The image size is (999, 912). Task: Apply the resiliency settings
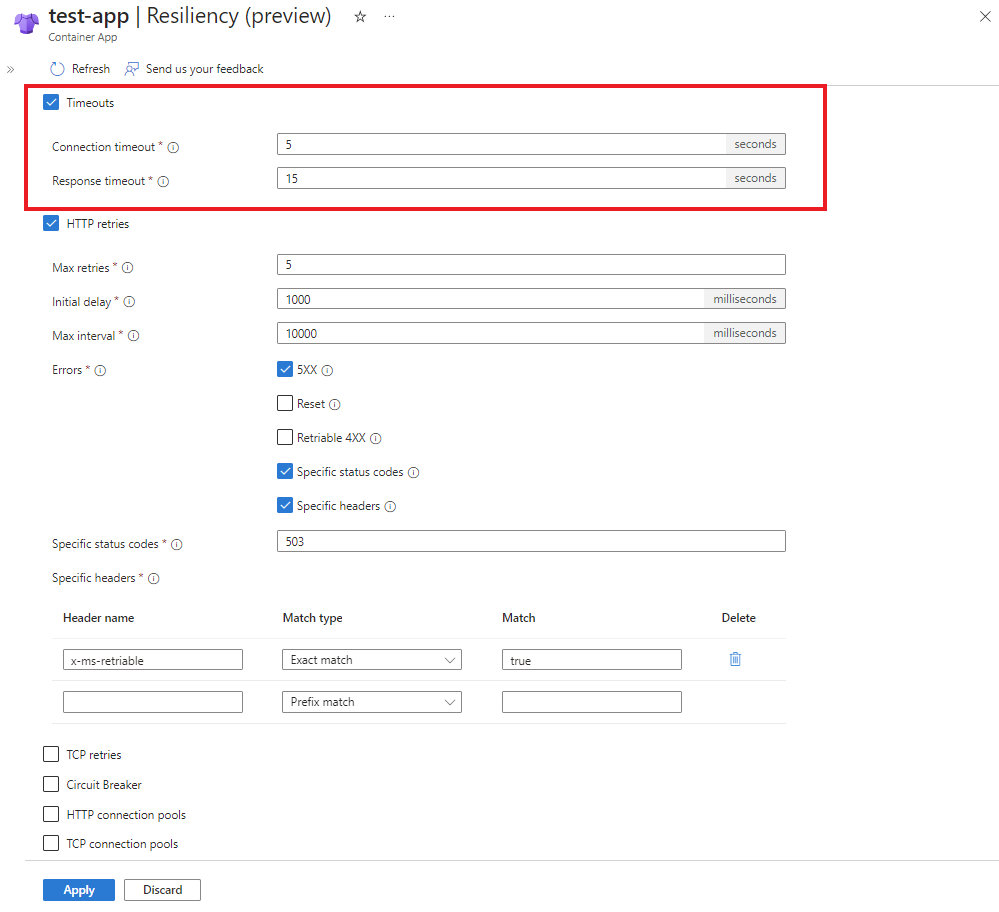[78, 889]
